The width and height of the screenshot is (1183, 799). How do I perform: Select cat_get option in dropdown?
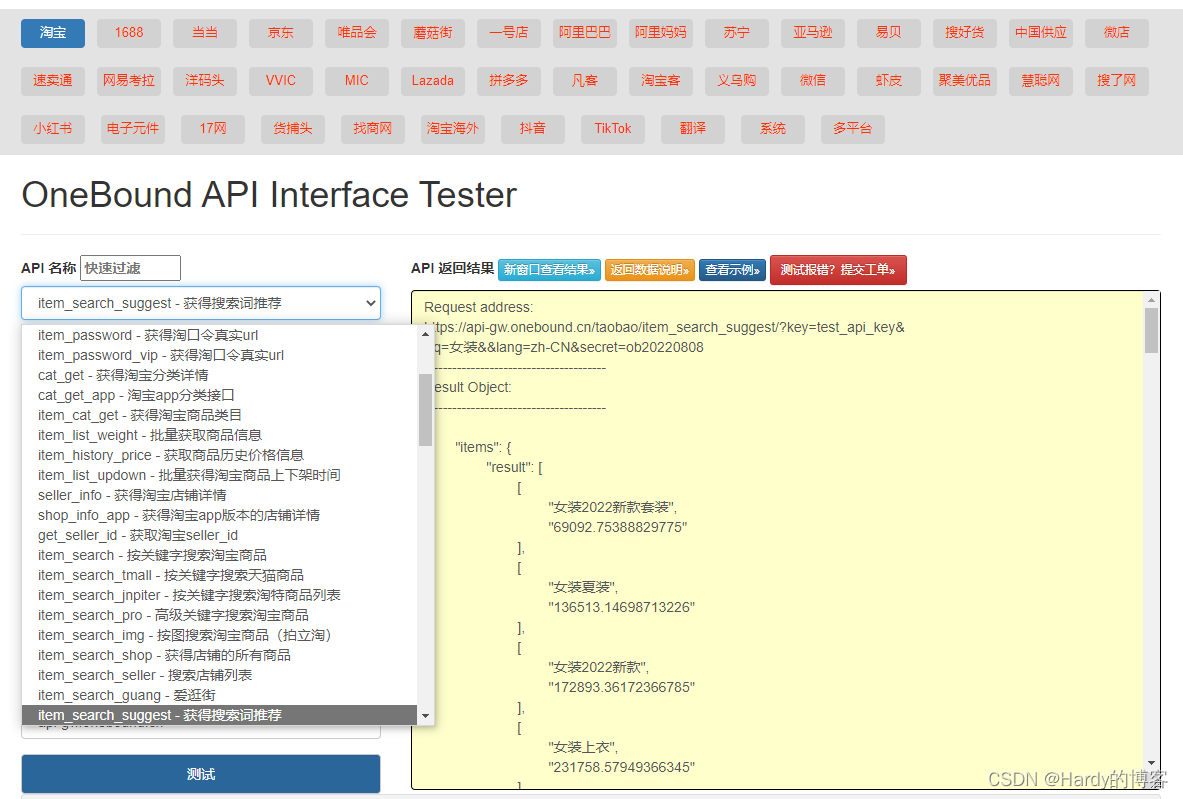click(x=220, y=375)
